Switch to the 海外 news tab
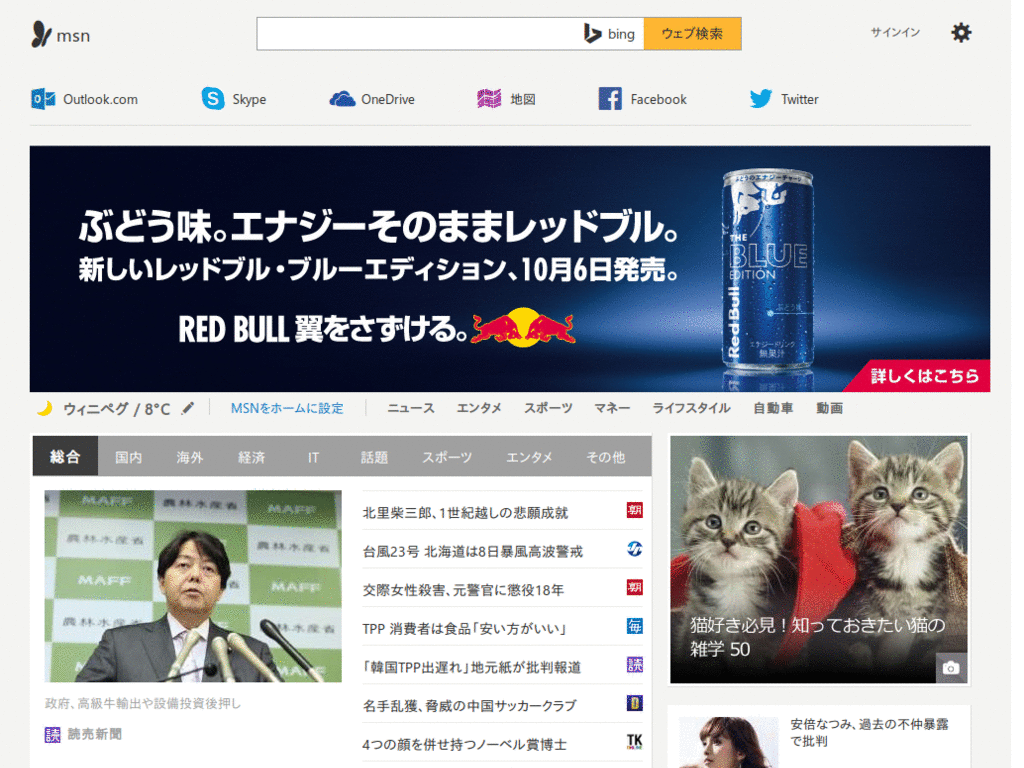Image resolution: width=1024 pixels, height=768 pixels. [189, 456]
